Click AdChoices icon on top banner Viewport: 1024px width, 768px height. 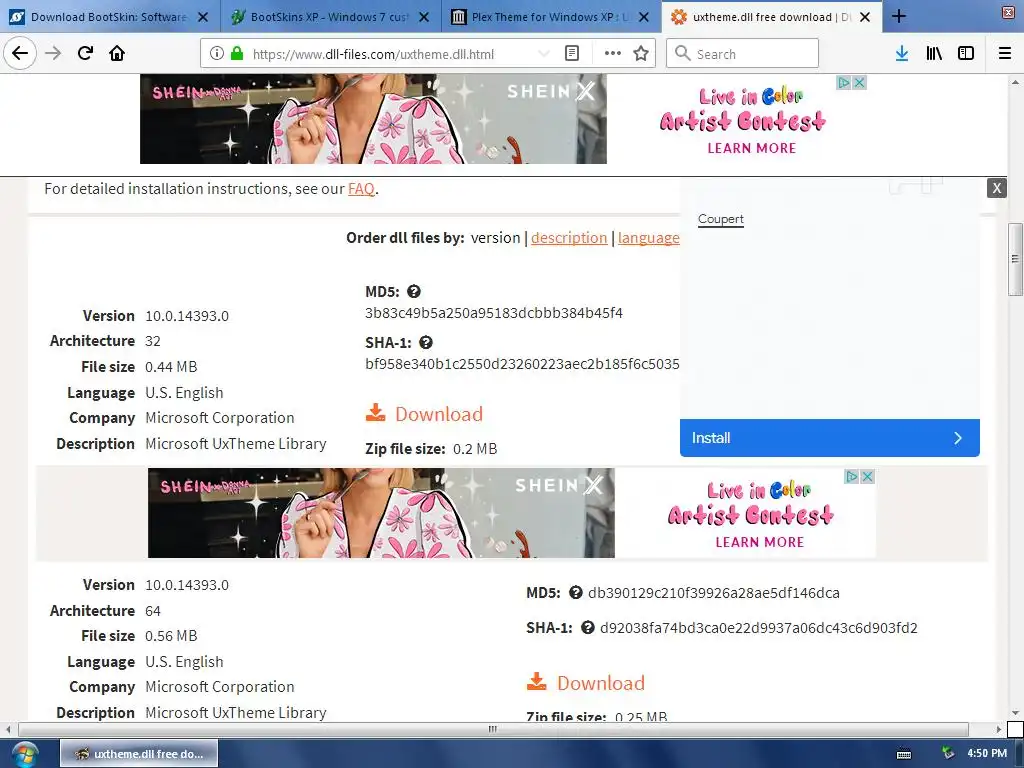844,82
